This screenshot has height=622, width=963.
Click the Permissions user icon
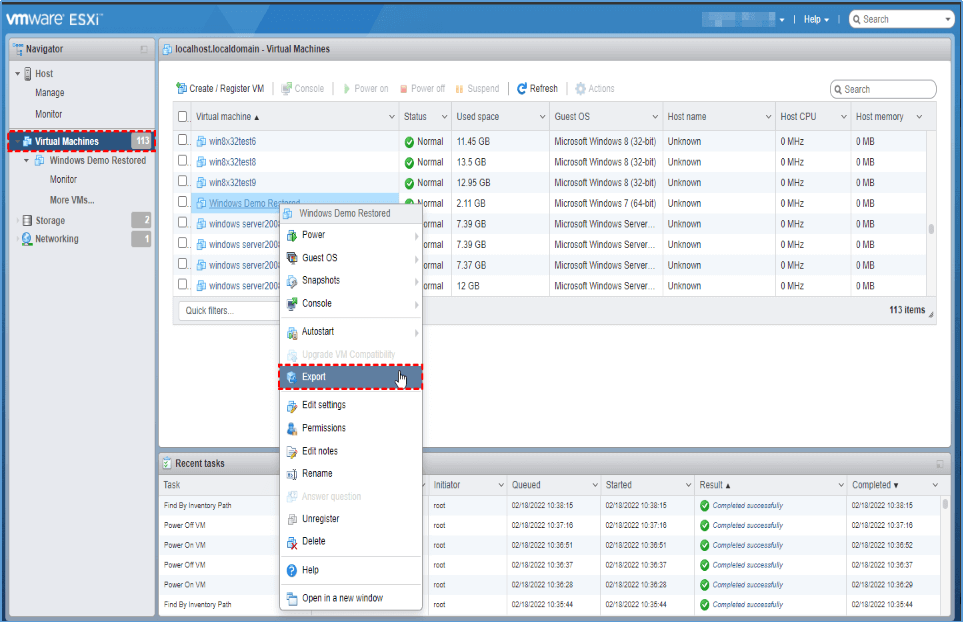(292, 429)
